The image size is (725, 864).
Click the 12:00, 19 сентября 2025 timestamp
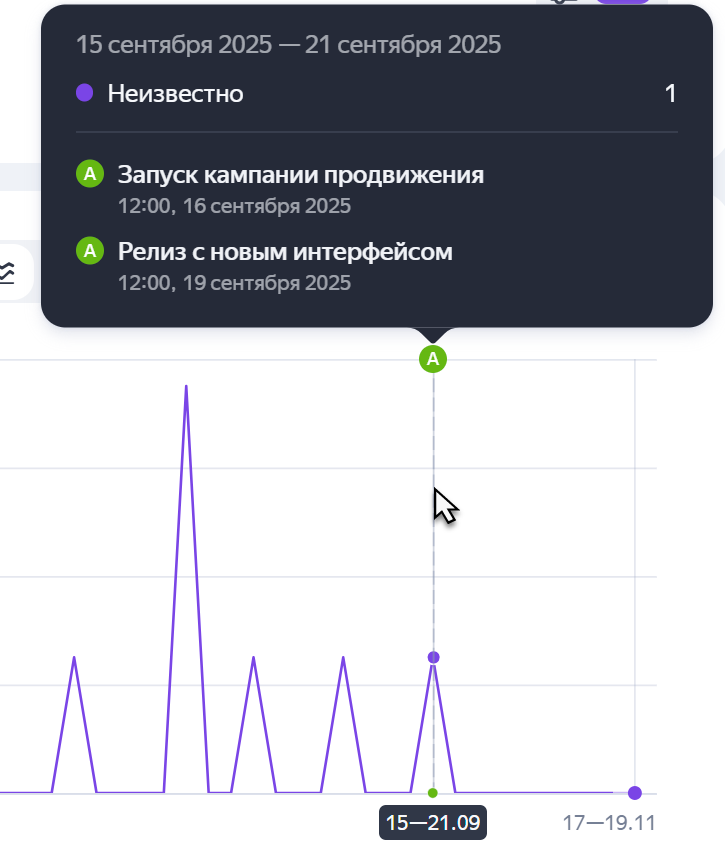(234, 282)
